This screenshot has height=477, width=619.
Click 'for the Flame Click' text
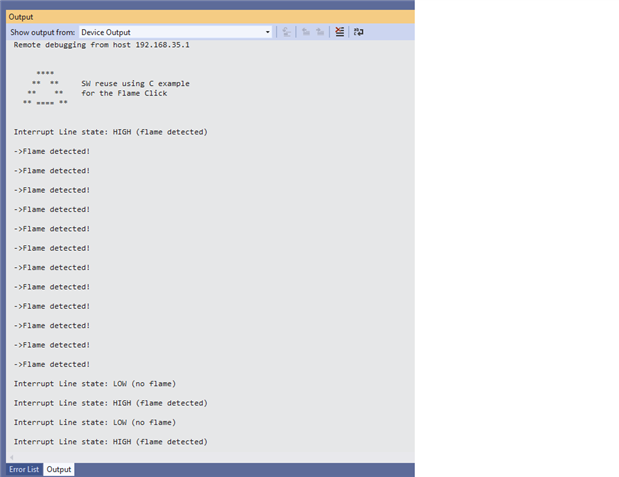(x=124, y=93)
